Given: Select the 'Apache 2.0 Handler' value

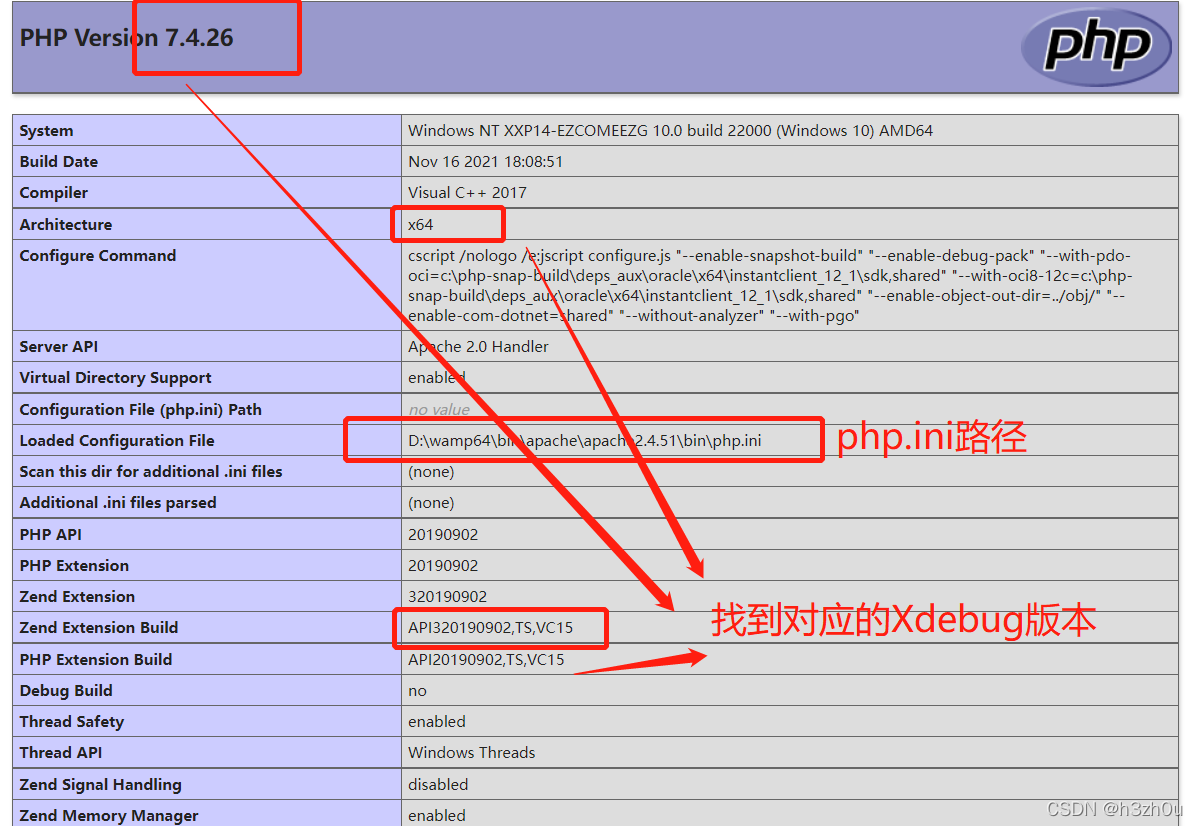Looking at the screenshot, I should coord(478,346).
